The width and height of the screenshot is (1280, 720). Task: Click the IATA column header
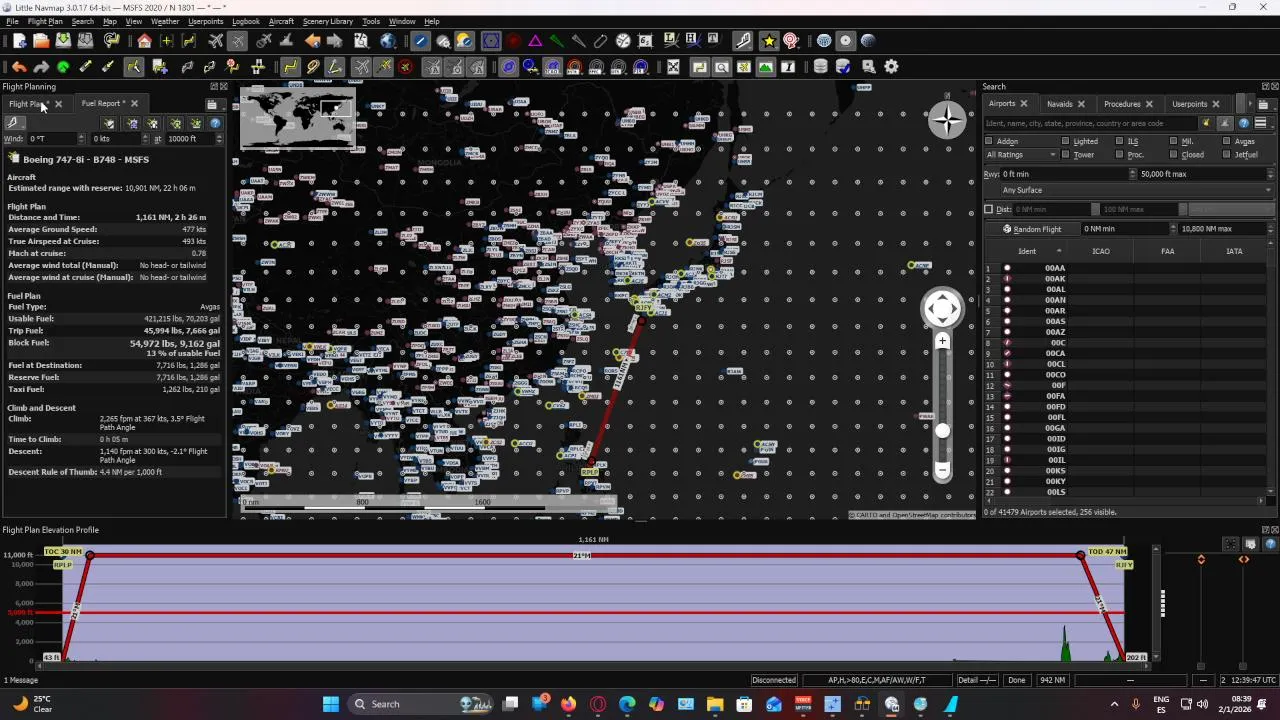tap(1234, 251)
